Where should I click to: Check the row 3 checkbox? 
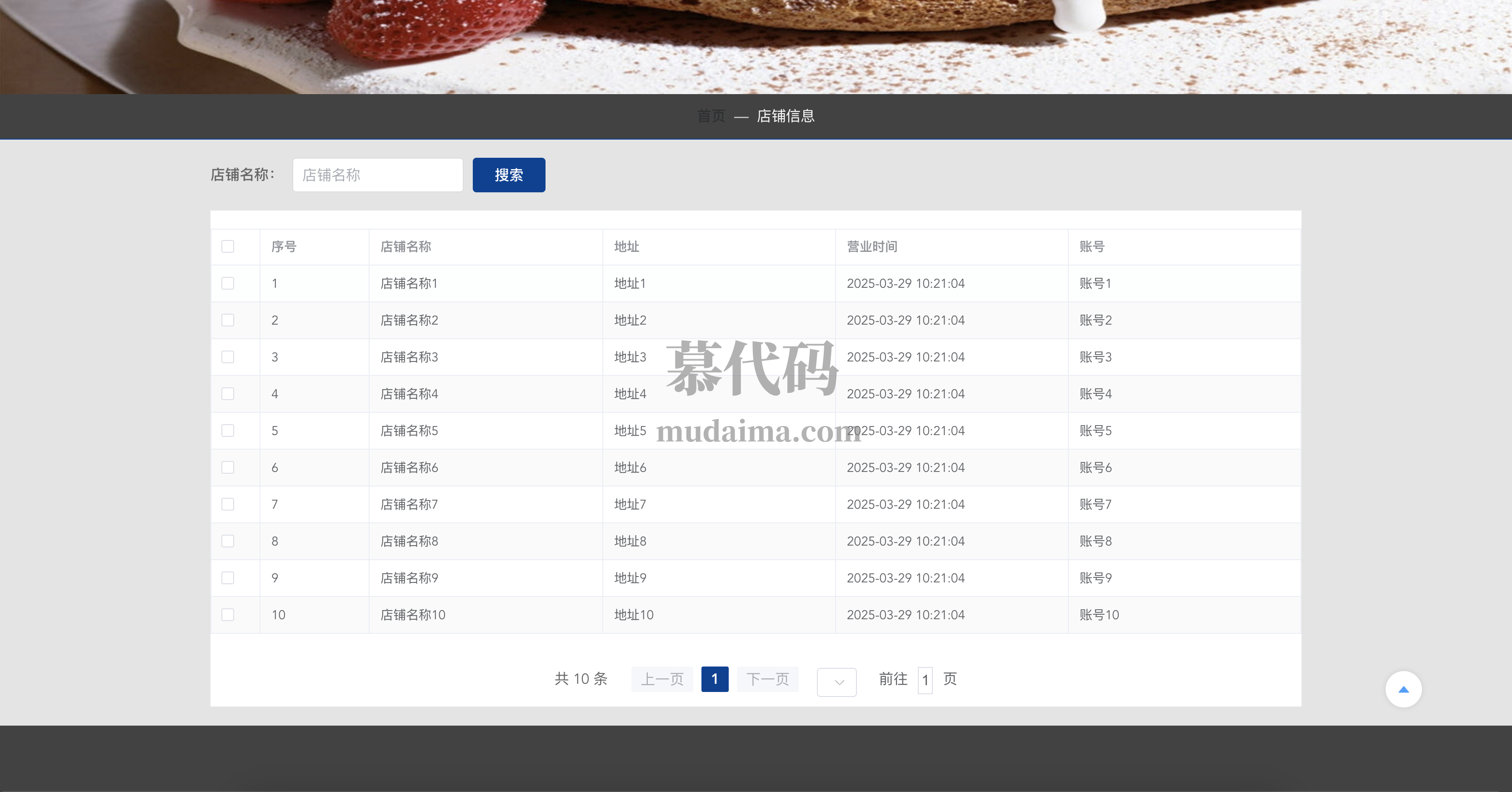coord(228,357)
